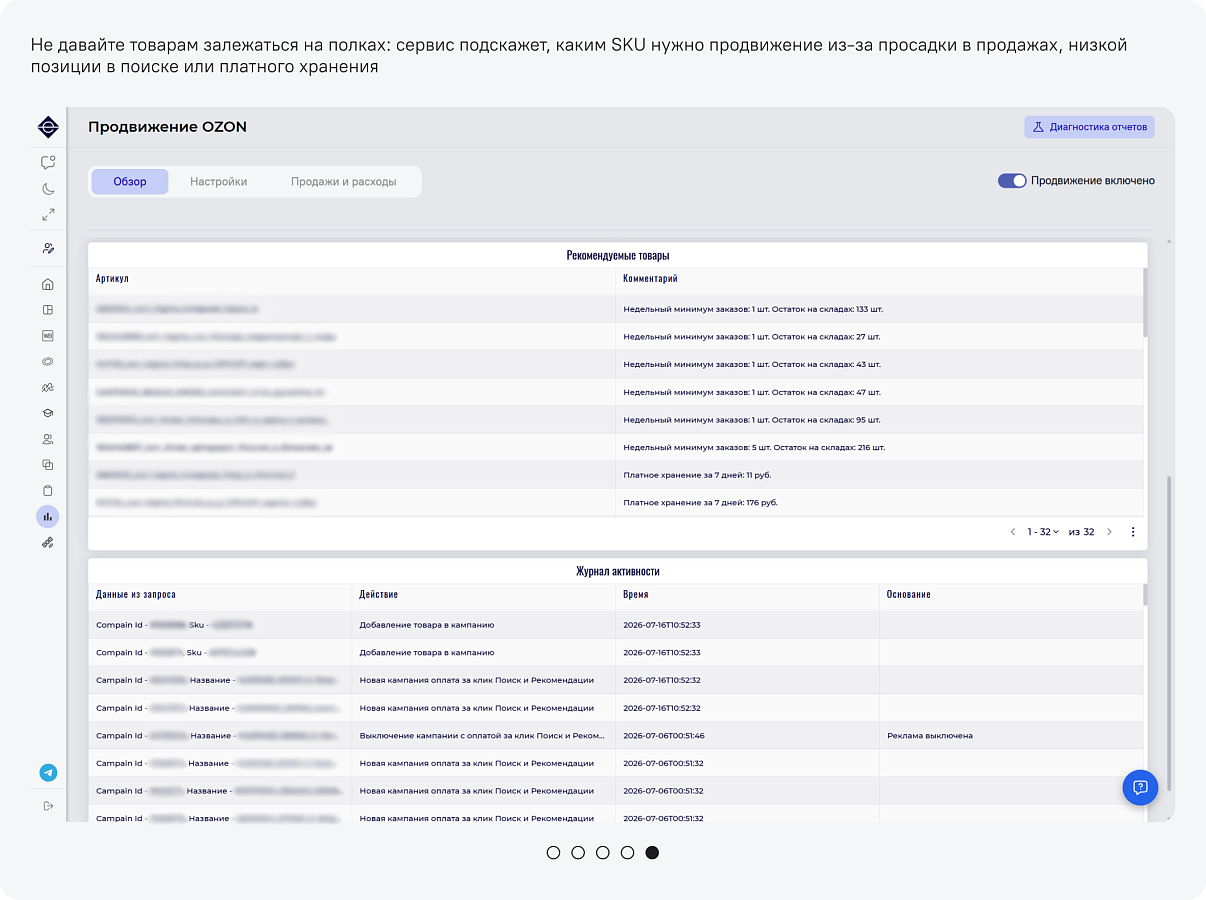Open the users icon in sidebar

pos(48,439)
